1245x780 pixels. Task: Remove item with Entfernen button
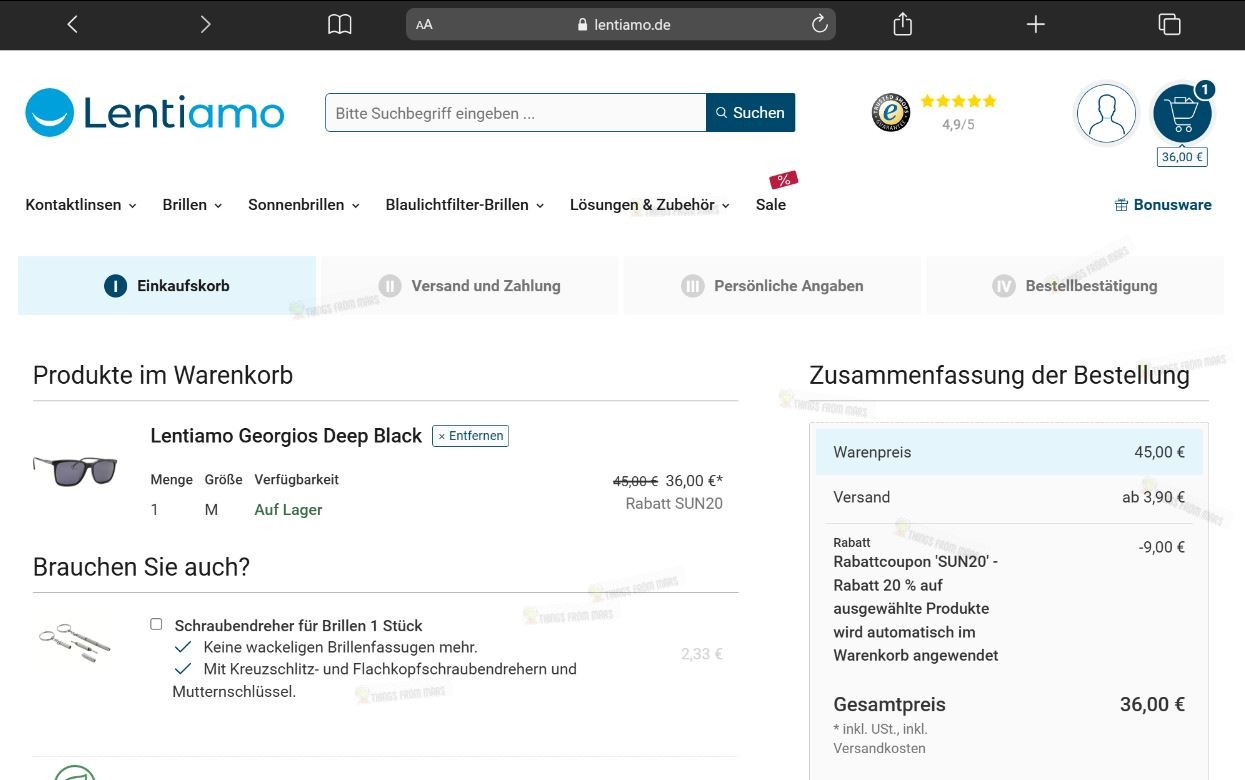pyautogui.click(x=470, y=436)
